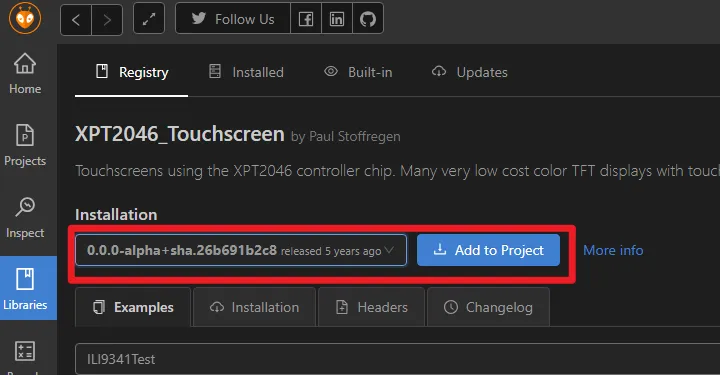Switch to the Installed tab
Image resolution: width=720 pixels, height=375 pixels.
[x=246, y=72]
